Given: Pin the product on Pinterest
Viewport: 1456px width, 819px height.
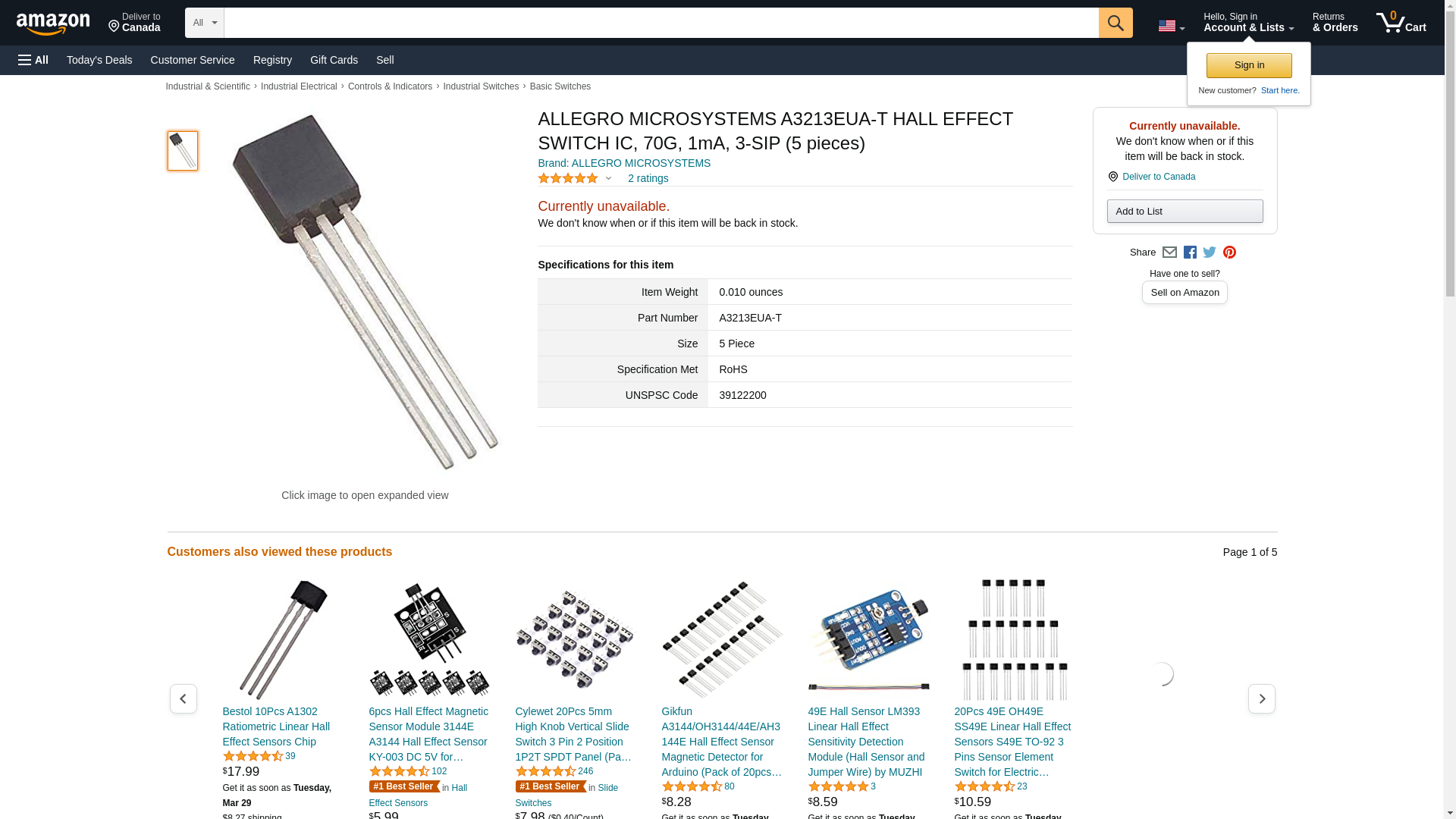Looking at the screenshot, I should pos(1229,253).
